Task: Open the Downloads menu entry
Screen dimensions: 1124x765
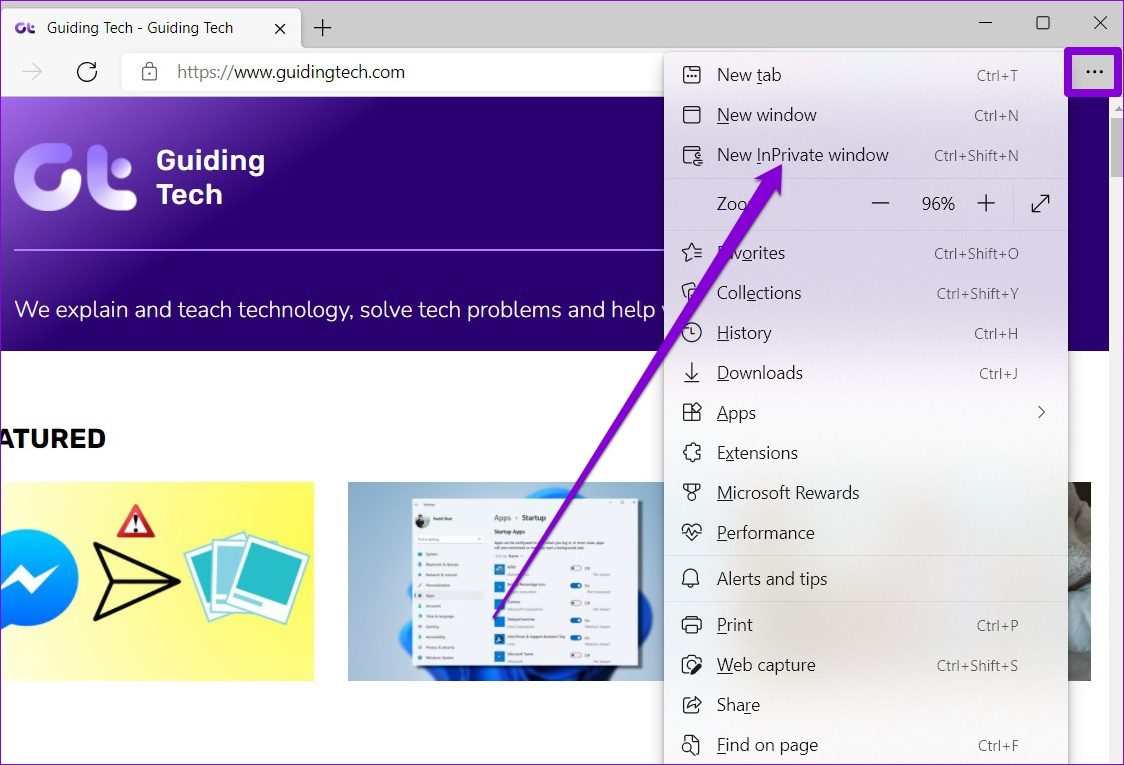Action: point(759,373)
